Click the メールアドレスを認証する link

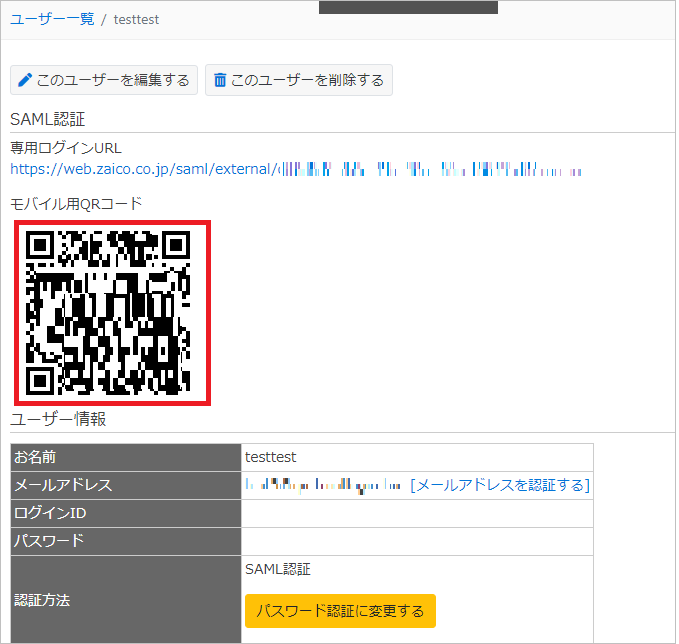coord(500,485)
